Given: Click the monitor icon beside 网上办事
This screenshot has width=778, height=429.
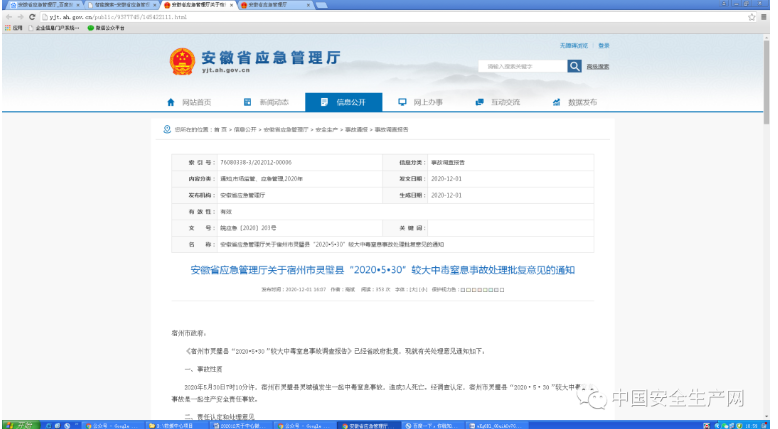Looking at the screenshot, I should pyautogui.click(x=402, y=103).
